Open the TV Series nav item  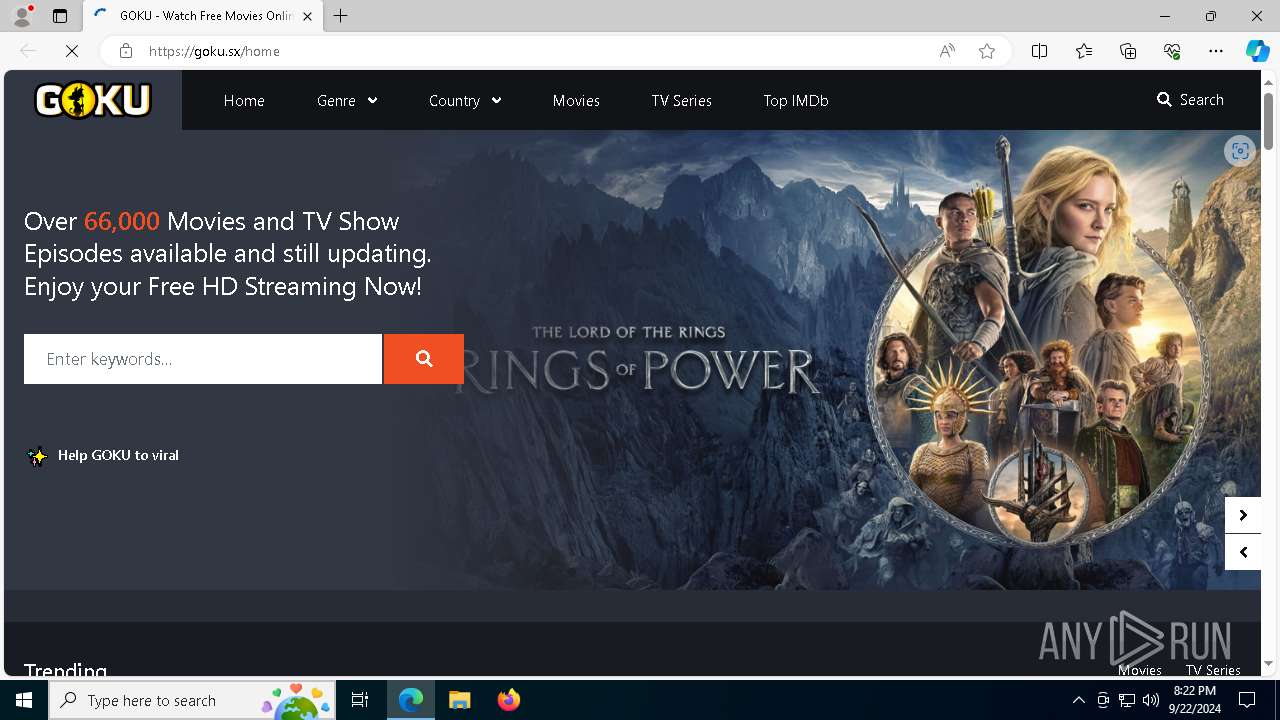click(x=681, y=100)
